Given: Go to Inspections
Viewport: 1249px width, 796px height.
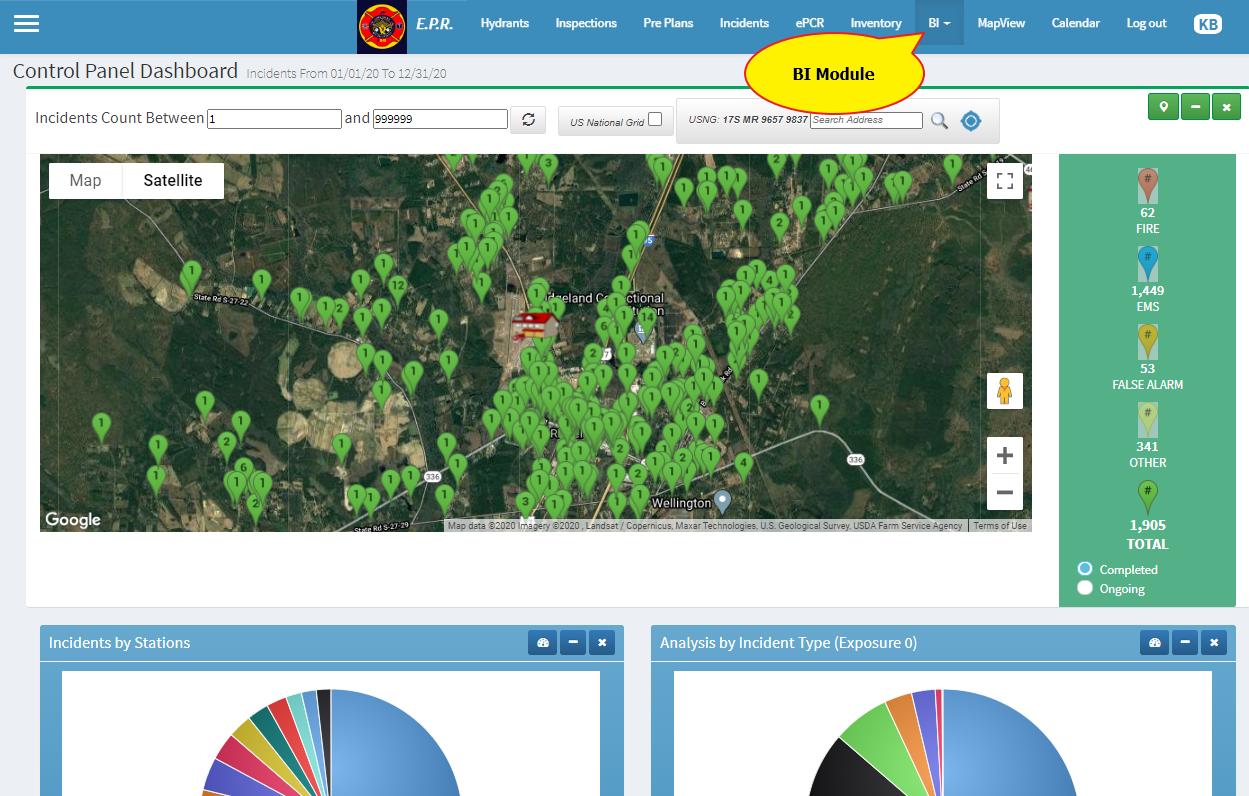Looking at the screenshot, I should 586,23.
